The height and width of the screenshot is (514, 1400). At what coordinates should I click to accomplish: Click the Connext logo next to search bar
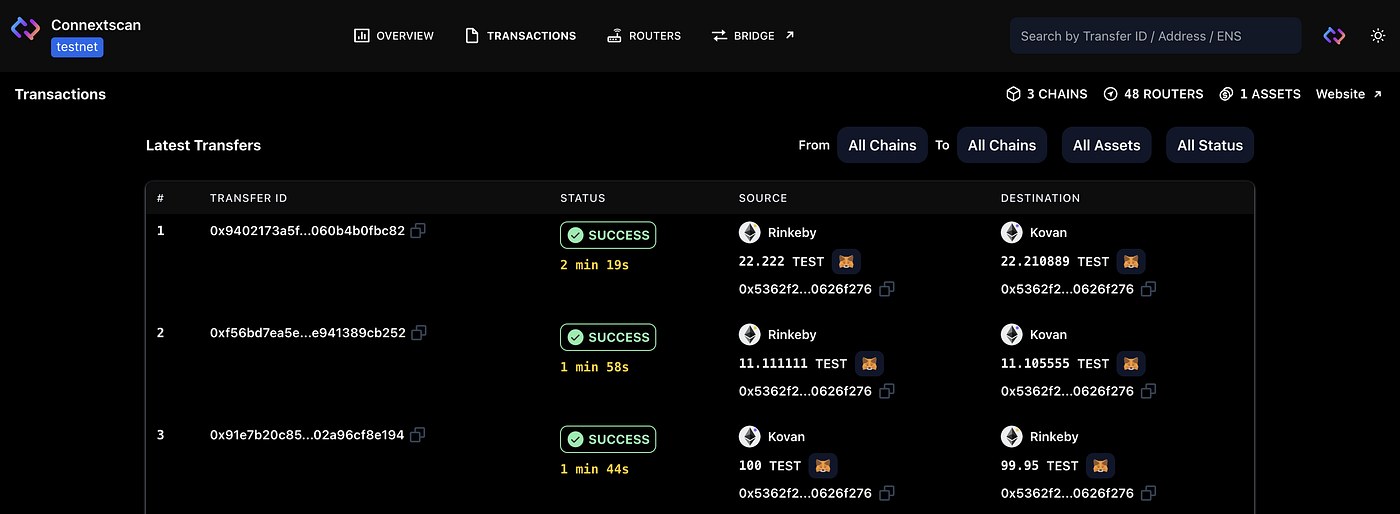[x=1334, y=36]
